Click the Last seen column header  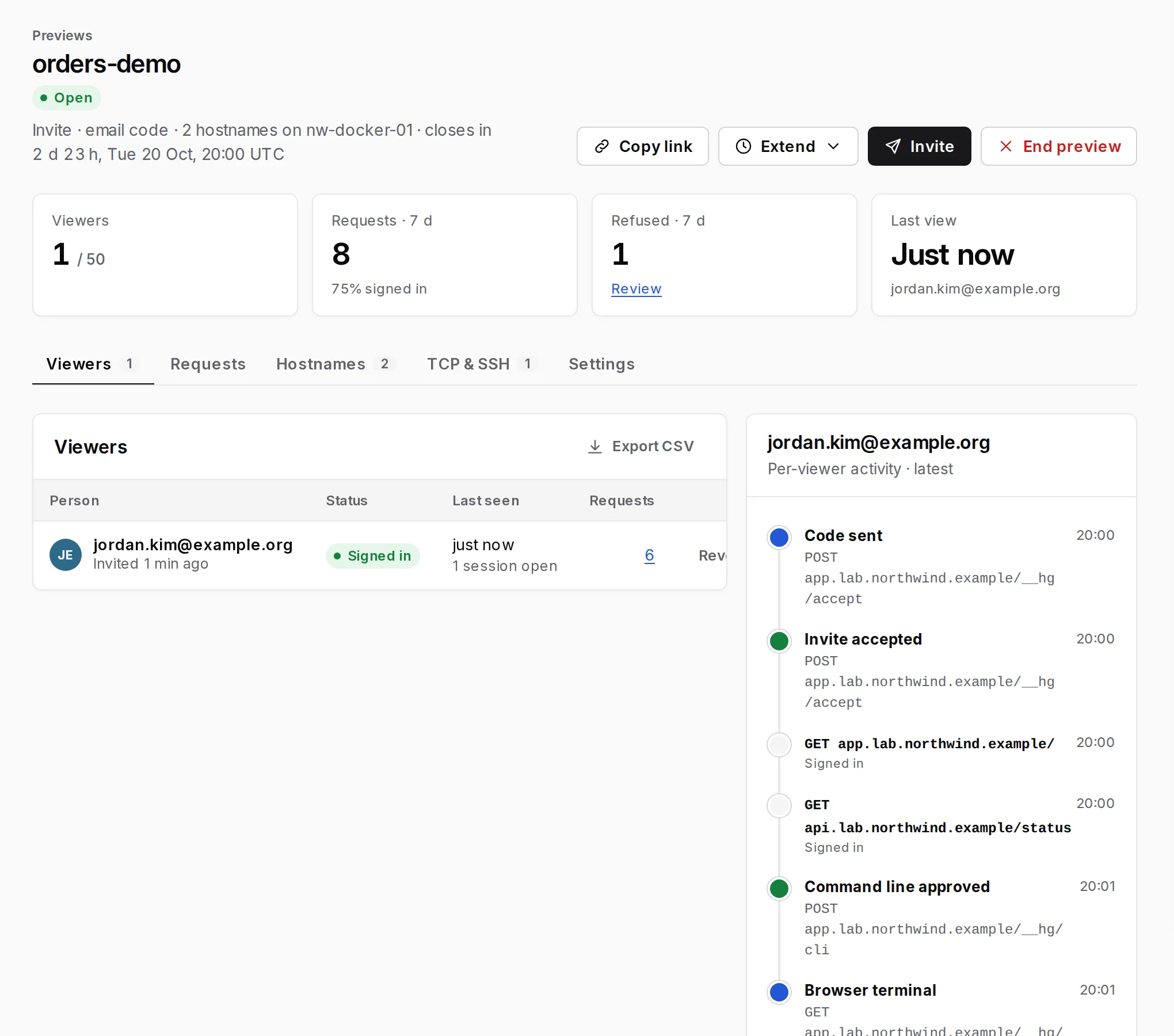[x=486, y=501]
